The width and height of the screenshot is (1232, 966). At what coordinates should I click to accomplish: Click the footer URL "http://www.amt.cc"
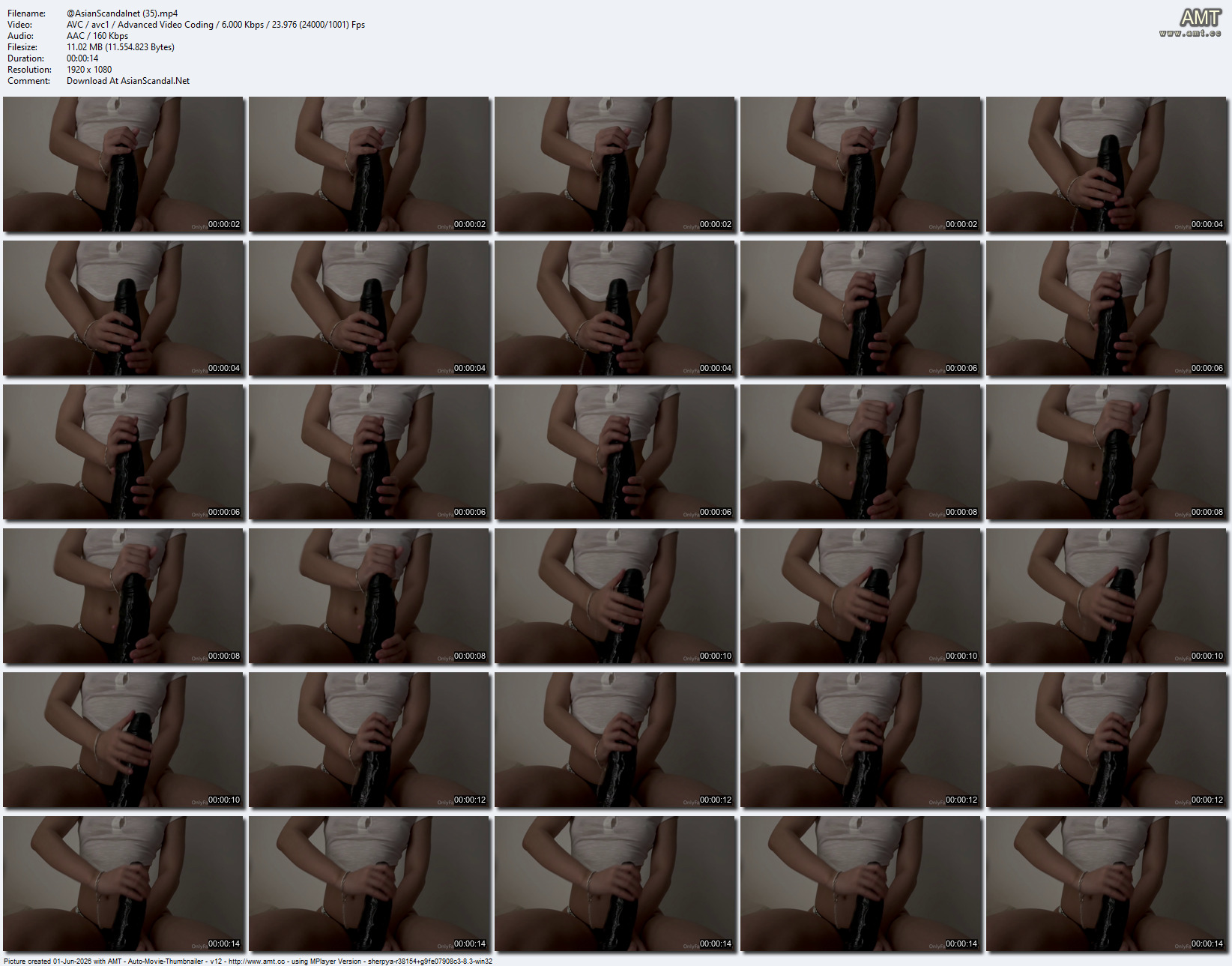pyautogui.click(x=256, y=961)
